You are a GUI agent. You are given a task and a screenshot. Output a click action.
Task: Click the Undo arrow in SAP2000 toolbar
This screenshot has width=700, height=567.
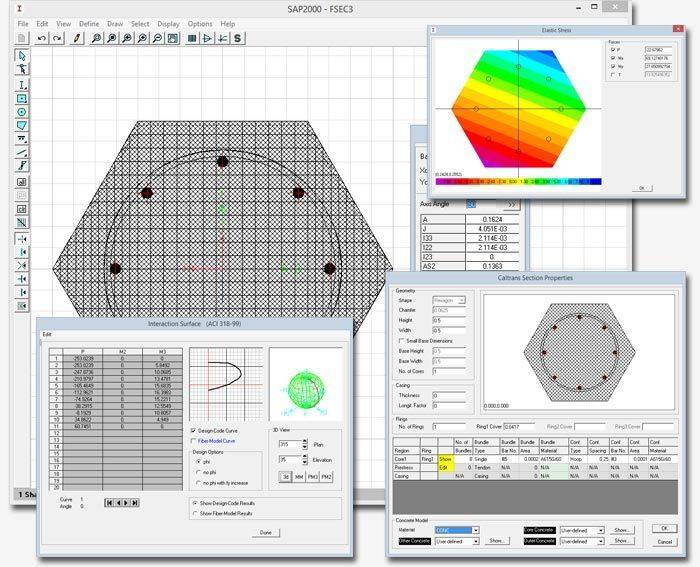pyautogui.click(x=42, y=38)
